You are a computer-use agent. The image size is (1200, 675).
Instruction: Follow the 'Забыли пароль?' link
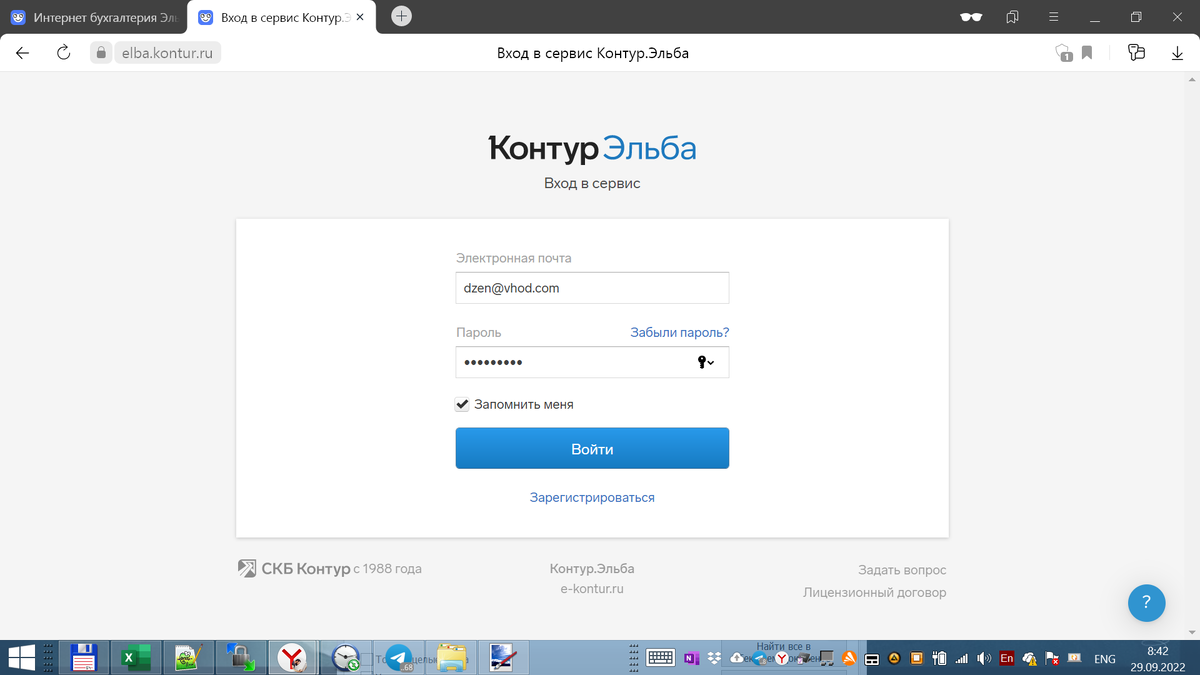click(679, 332)
